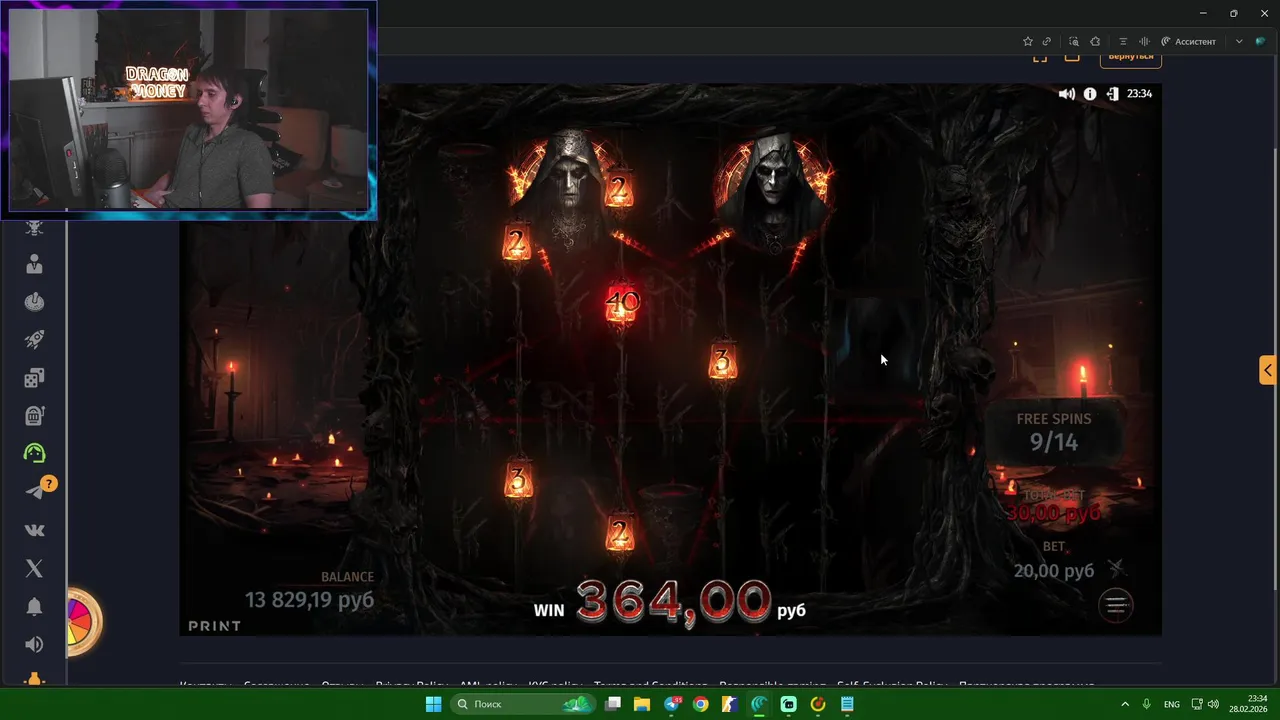1280x720 pixels.
Task: Click the FREE SPINS 9/14 counter
Action: (x=1054, y=432)
